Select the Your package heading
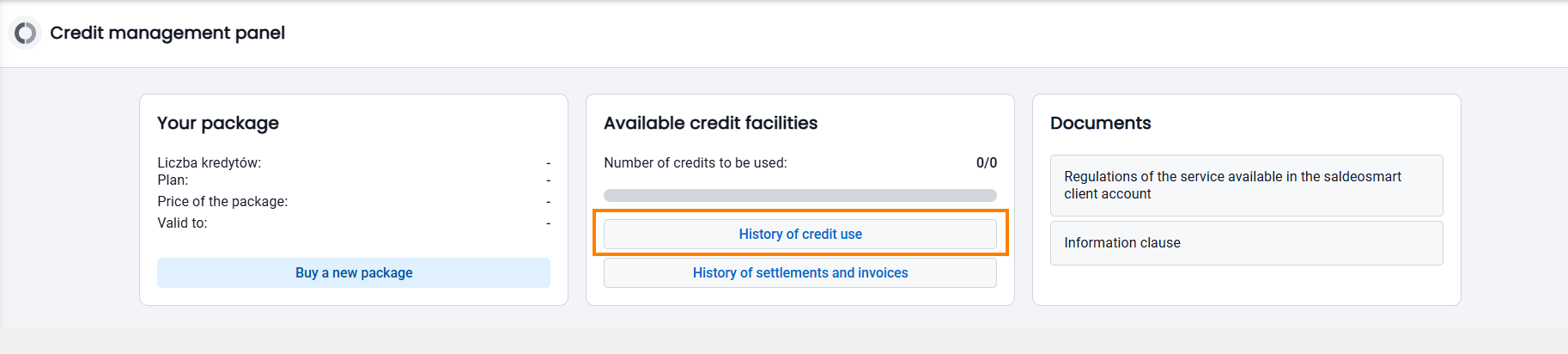 point(218,123)
